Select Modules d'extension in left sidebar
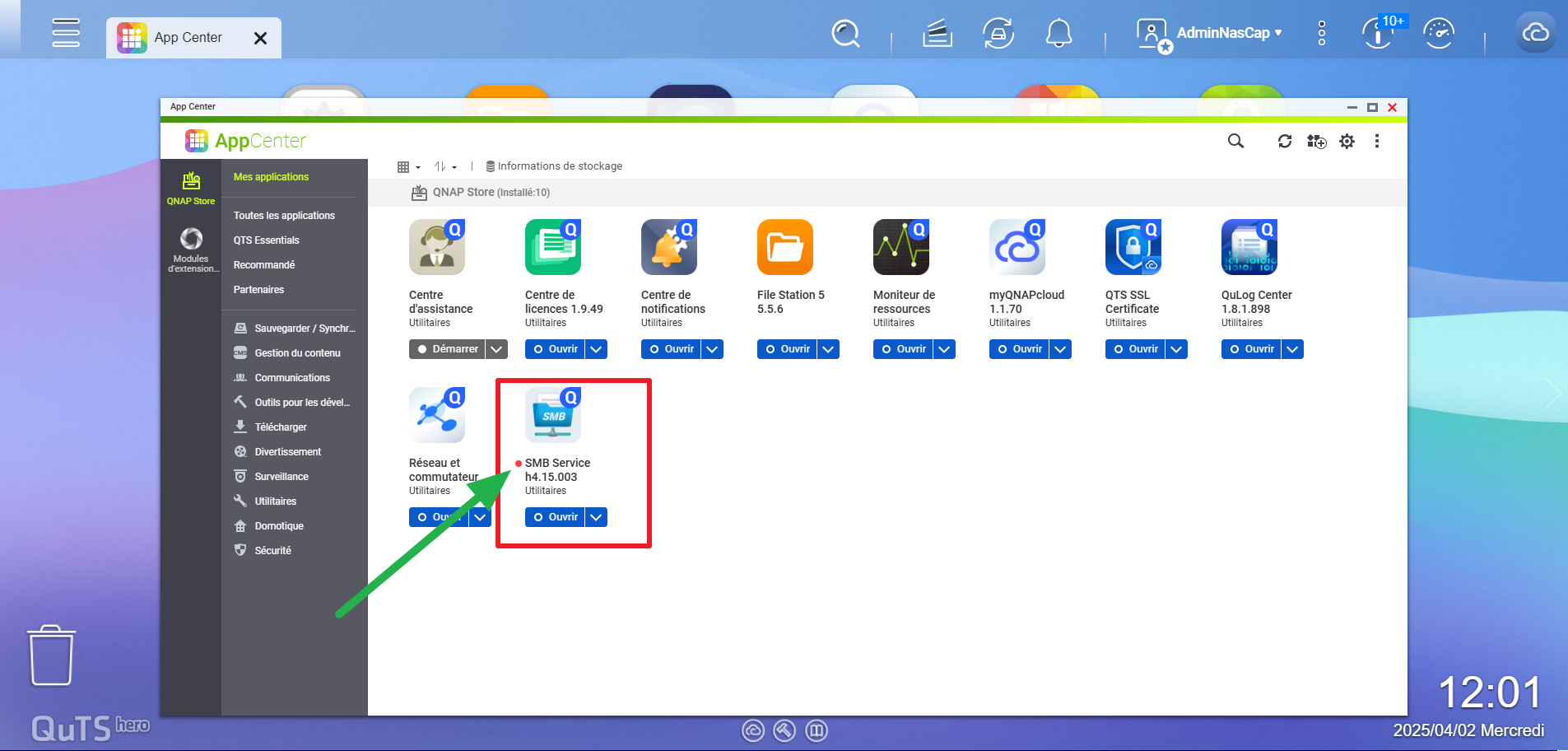The height and width of the screenshot is (751, 1568). pyautogui.click(x=191, y=250)
